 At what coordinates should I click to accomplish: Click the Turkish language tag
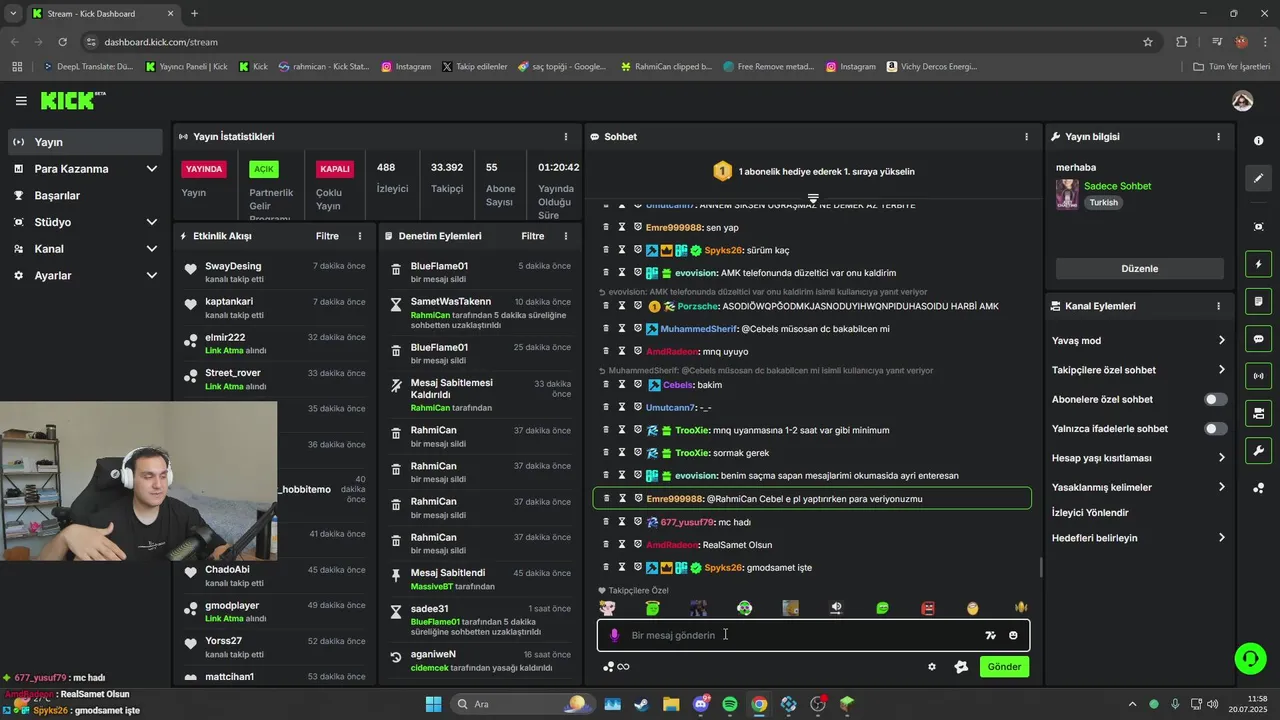(x=1104, y=202)
